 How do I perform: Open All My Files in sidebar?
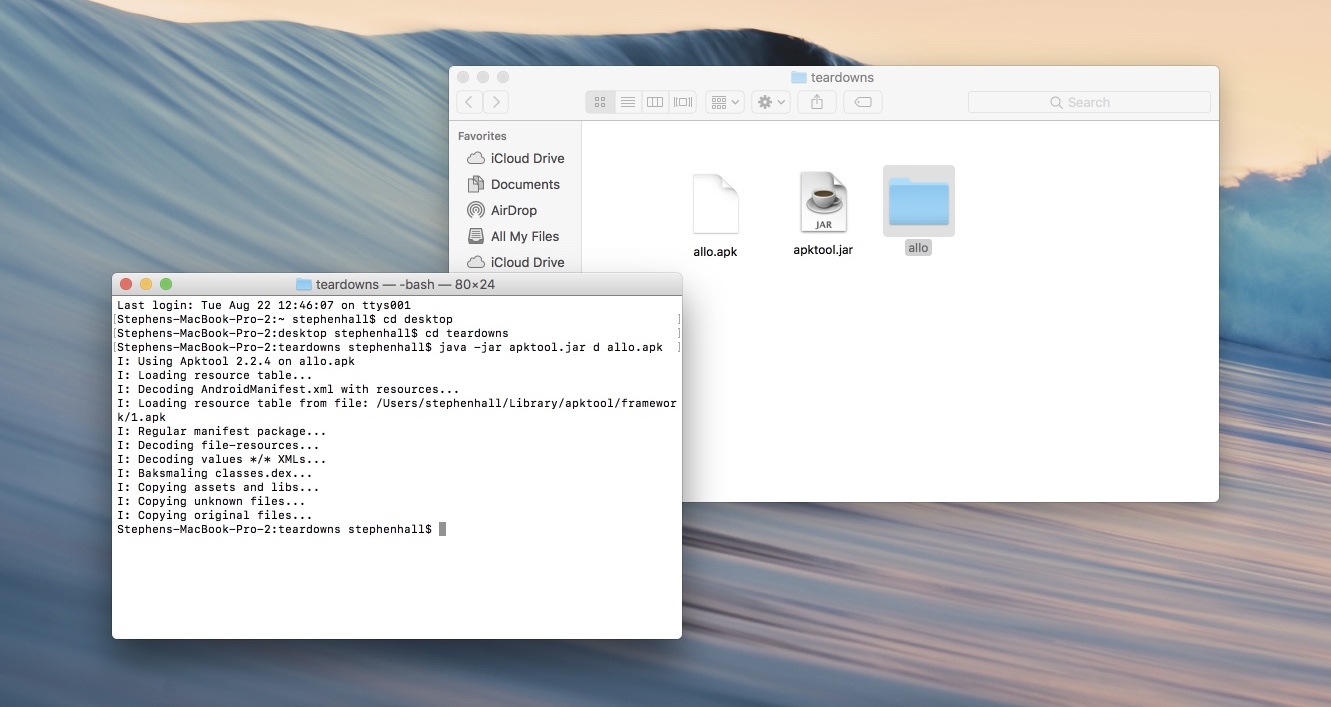(524, 236)
